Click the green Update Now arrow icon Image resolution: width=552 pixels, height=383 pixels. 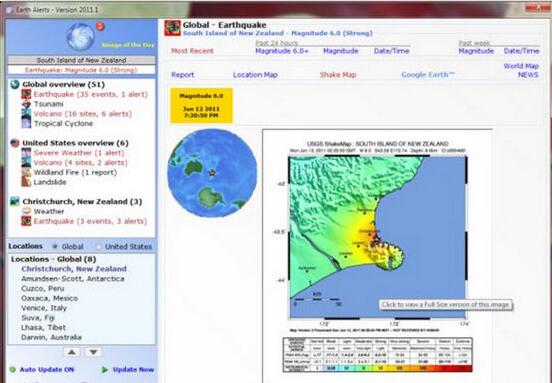click(105, 370)
